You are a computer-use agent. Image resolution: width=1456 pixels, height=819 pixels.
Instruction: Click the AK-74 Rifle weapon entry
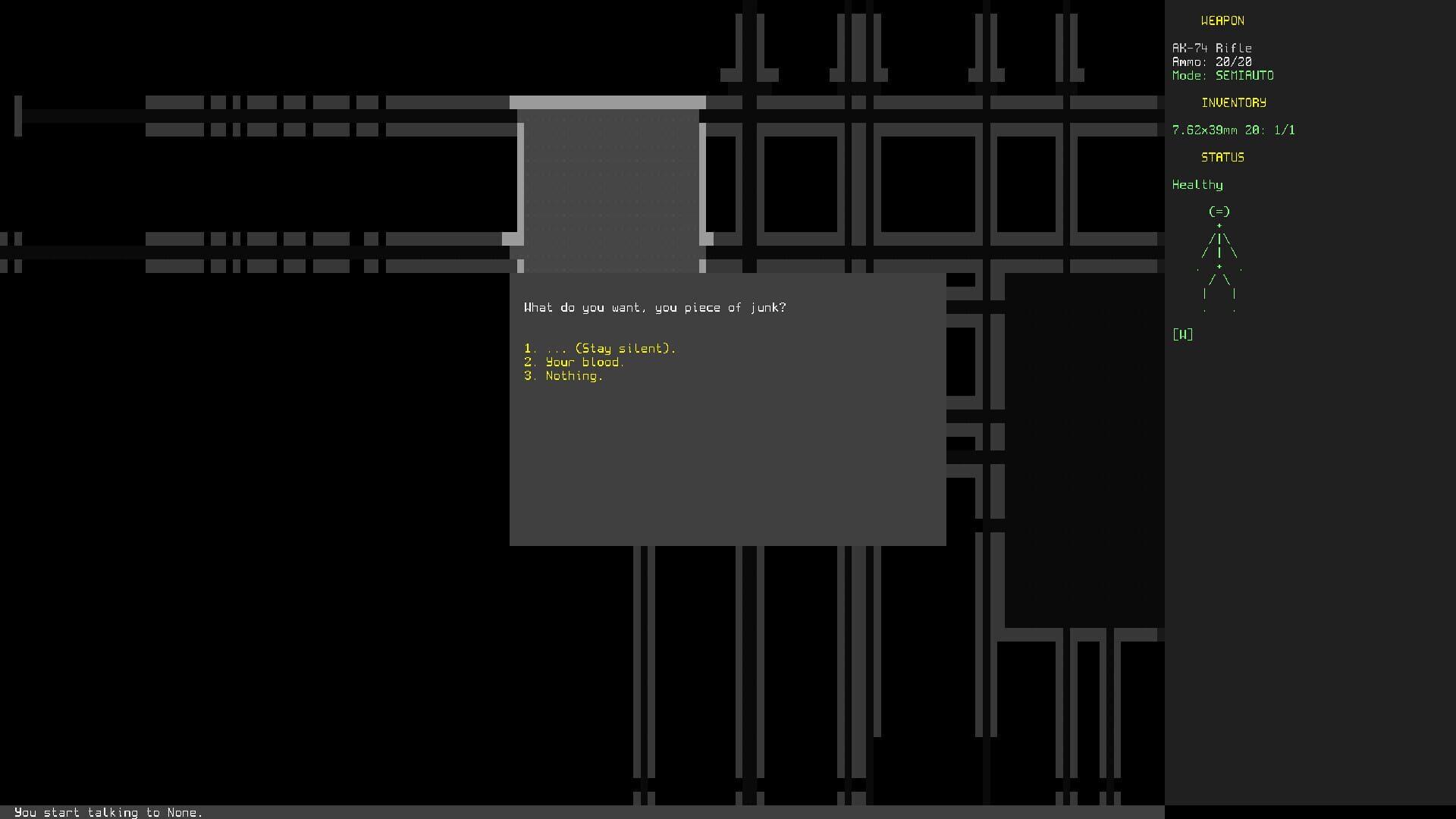pyautogui.click(x=1212, y=47)
